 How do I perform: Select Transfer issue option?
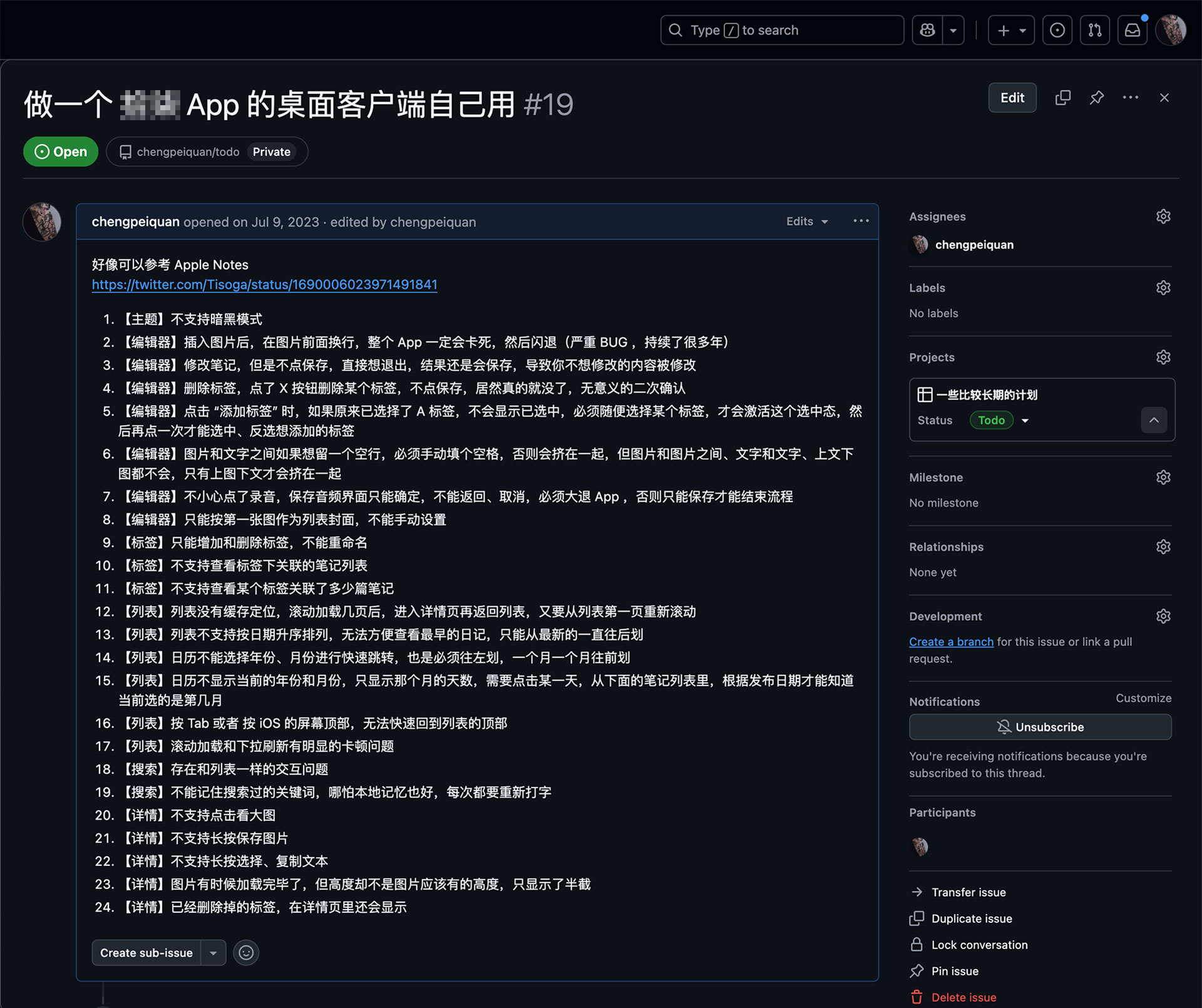(x=968, y=892)
